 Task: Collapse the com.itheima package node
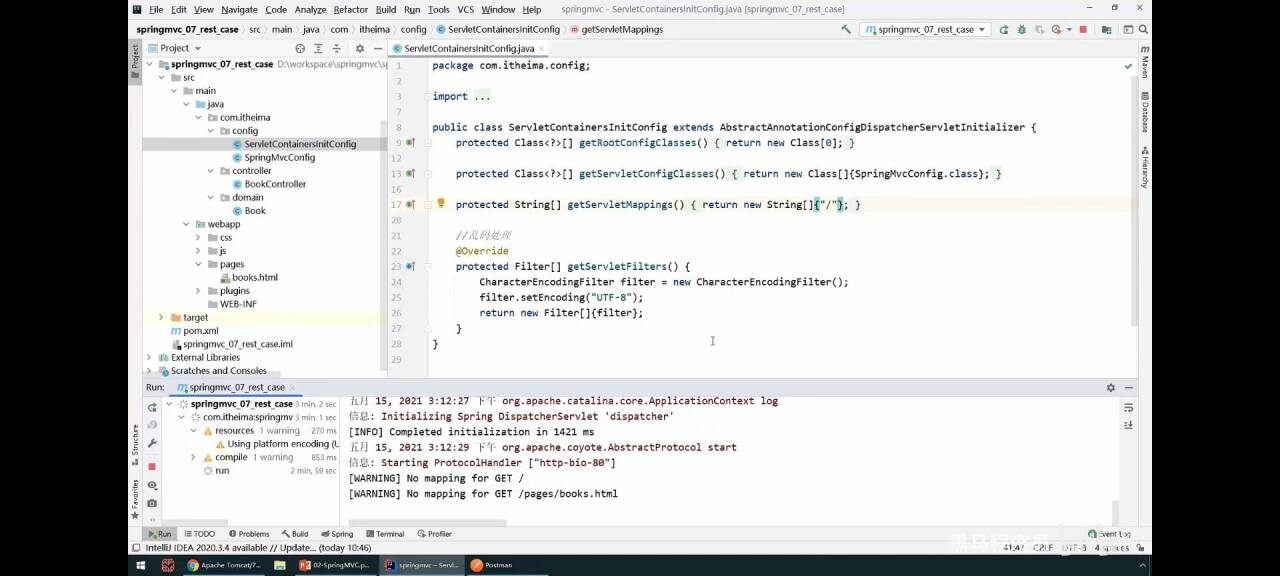(199, 117)
